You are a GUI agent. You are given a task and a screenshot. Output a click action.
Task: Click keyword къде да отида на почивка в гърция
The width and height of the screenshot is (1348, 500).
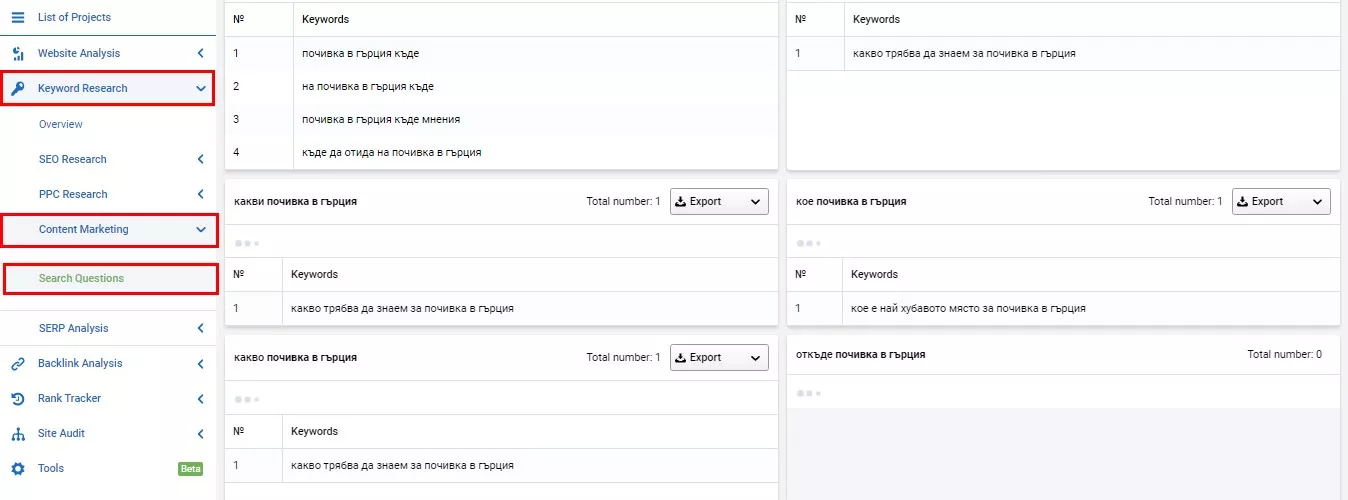[392, 152]
